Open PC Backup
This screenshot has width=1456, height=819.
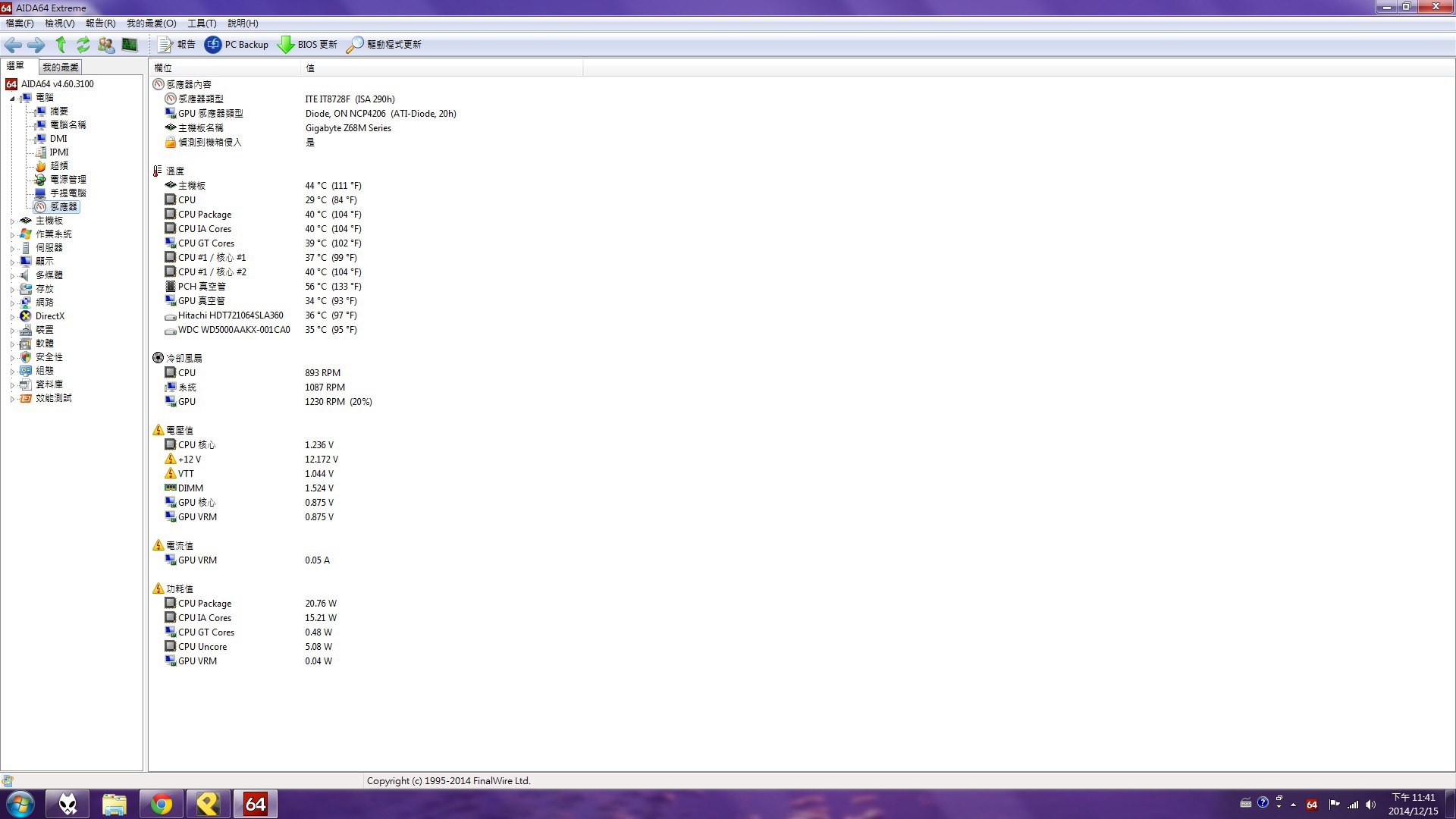237,45
